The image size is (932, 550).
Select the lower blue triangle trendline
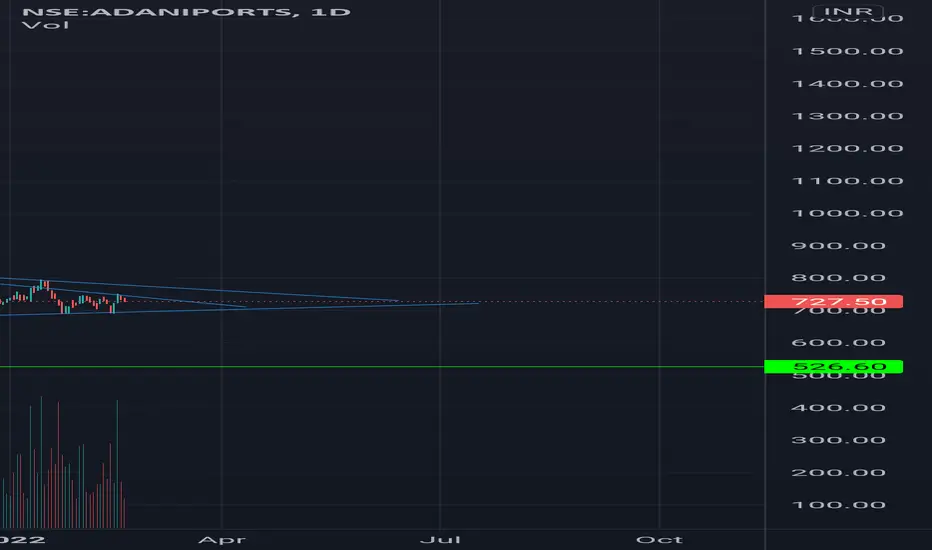(238, 309)
